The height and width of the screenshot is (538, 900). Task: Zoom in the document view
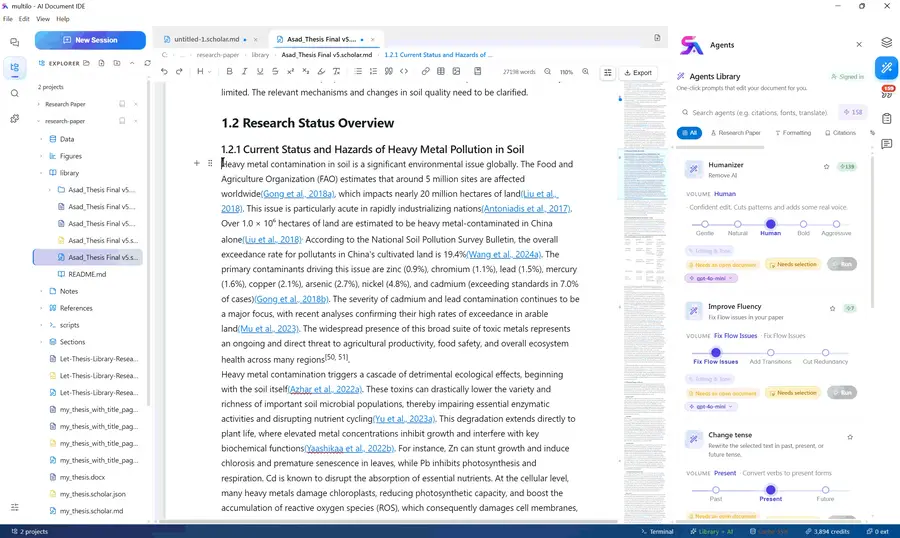pyautogui.click(x=585, y=72)
